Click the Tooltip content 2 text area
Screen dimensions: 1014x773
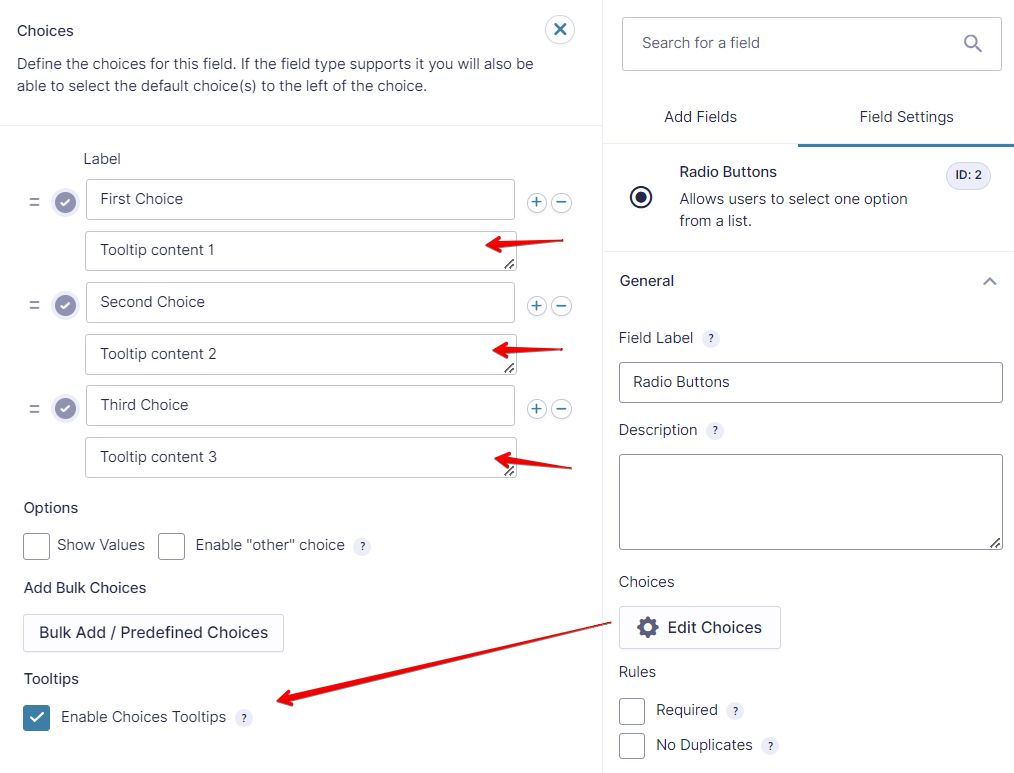tap(290, 354)
